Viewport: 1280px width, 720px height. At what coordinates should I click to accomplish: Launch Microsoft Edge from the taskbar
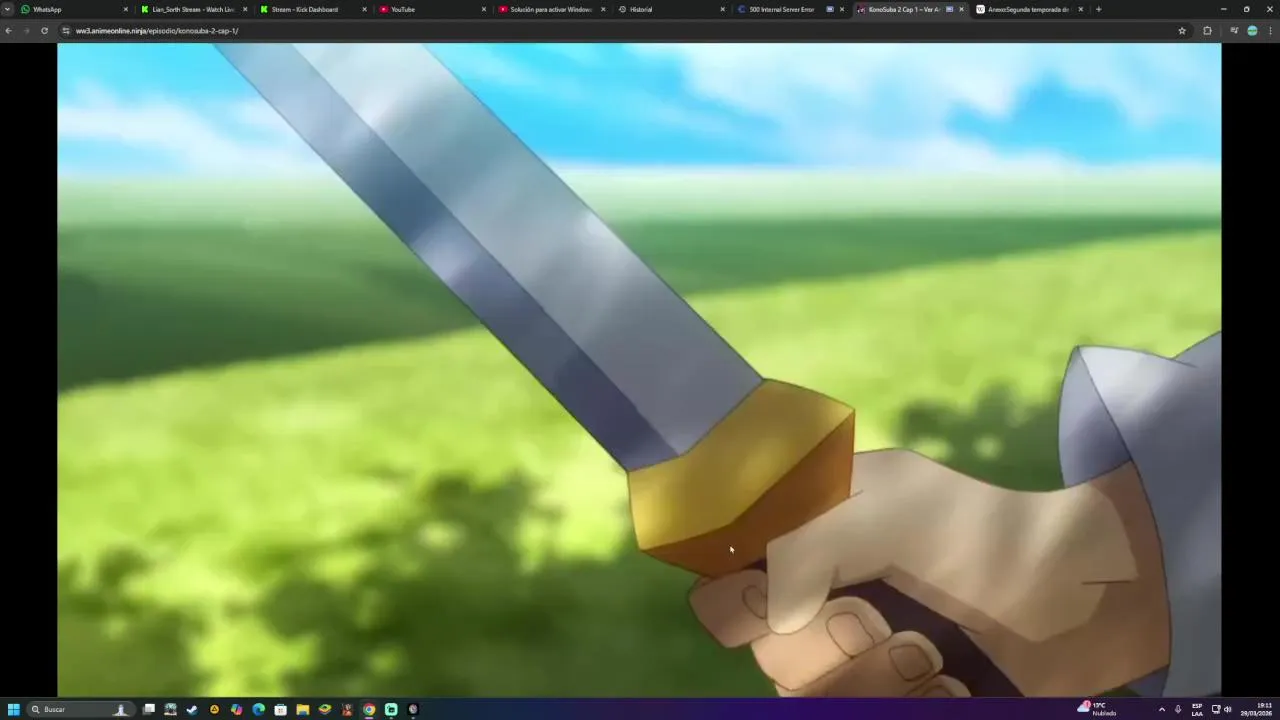pyautogui.click(x=259, y=709)
